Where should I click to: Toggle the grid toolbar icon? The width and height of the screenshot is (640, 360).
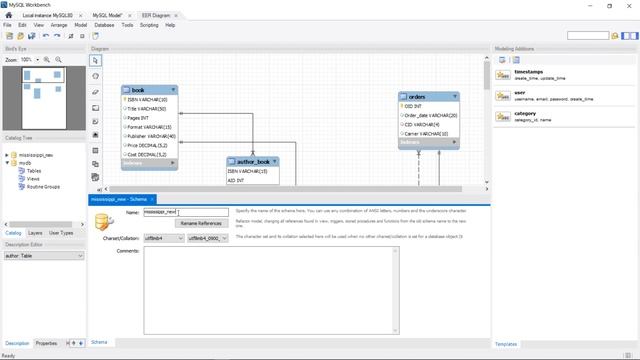(x=71, y=36)
